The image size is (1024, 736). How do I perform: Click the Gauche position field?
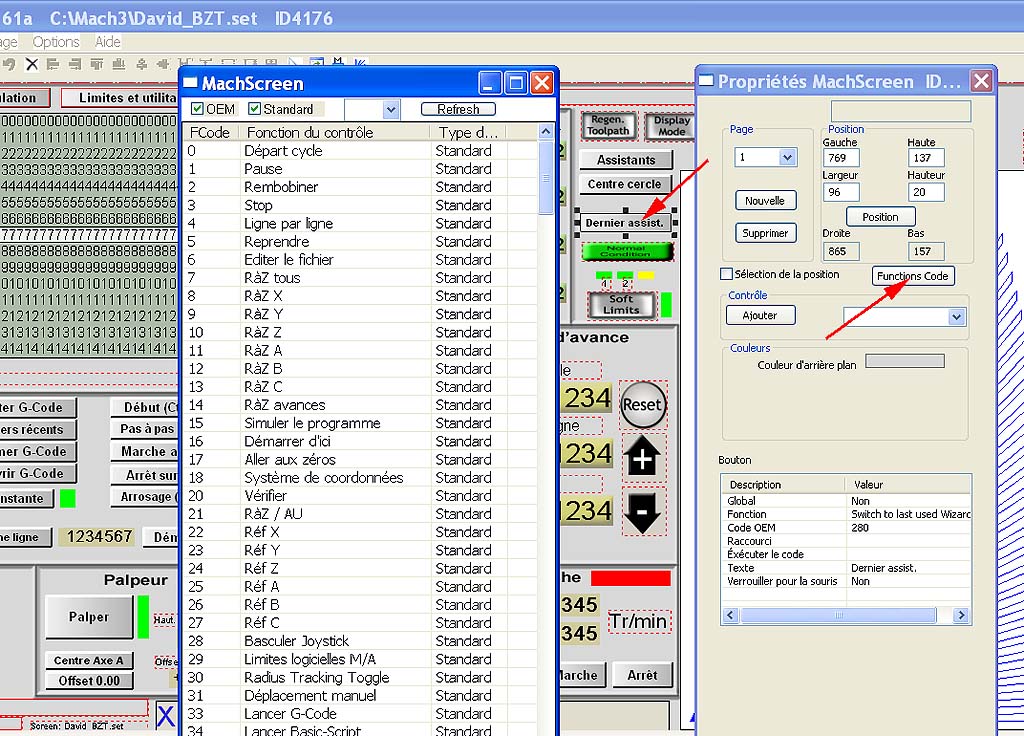pyautogui.click(x=841, y=158)
